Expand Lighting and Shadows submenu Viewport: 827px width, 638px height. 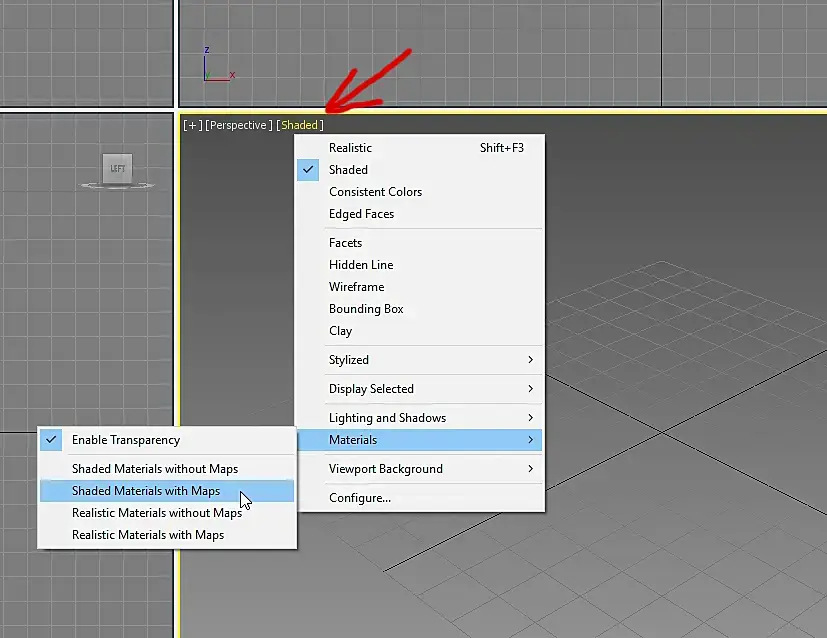click(x=420, y=418)
